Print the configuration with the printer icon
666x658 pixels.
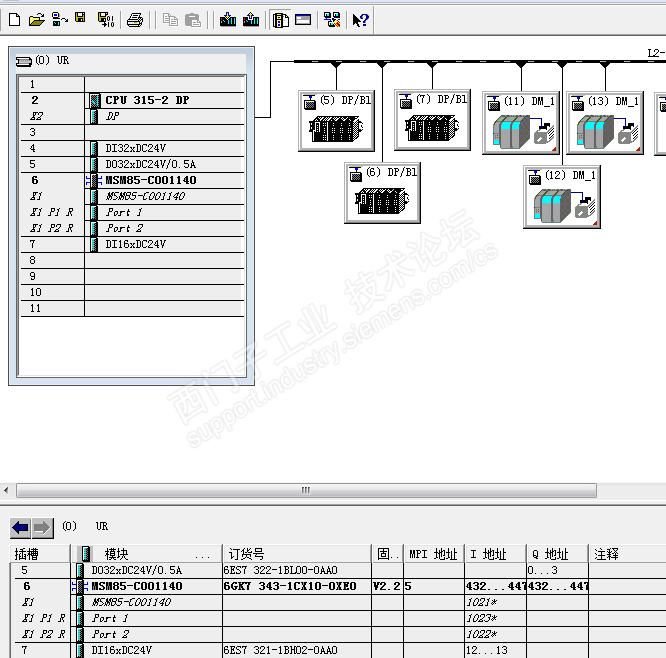pyautogui.click(x=135, y=20)
